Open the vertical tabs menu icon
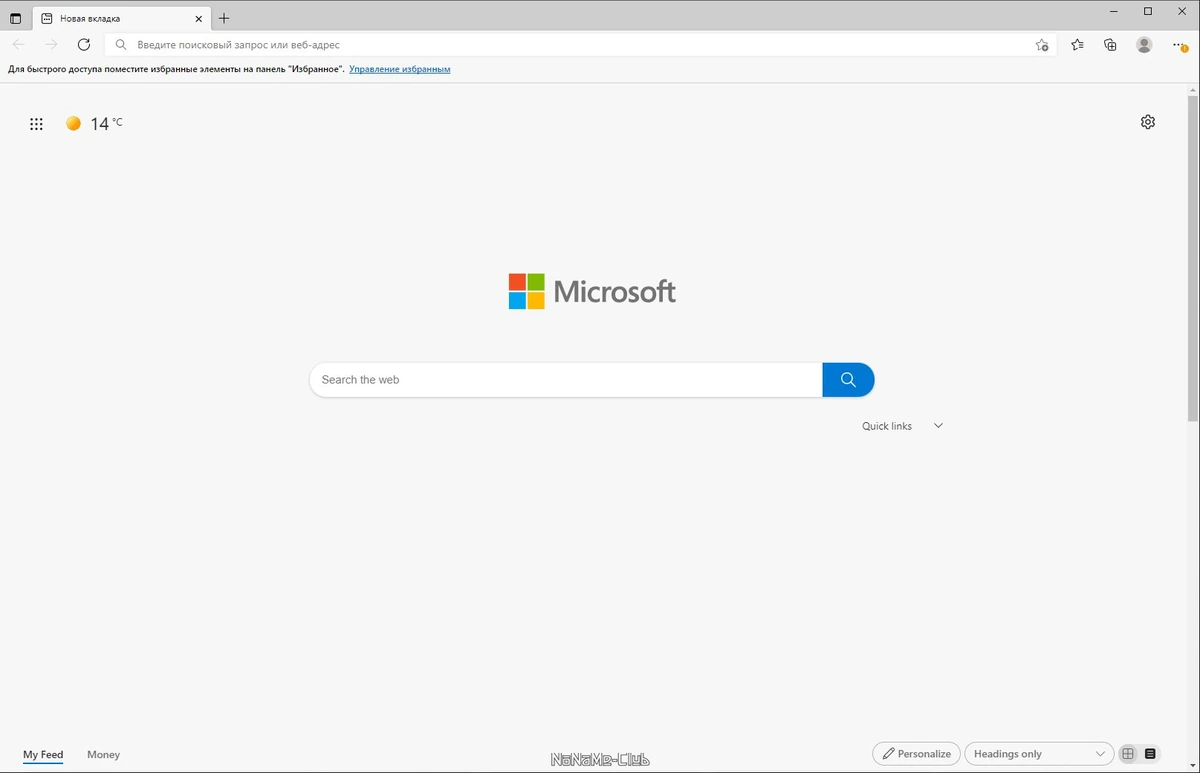The height and width of the screenshot is (773, 1200). coord(15,18)
